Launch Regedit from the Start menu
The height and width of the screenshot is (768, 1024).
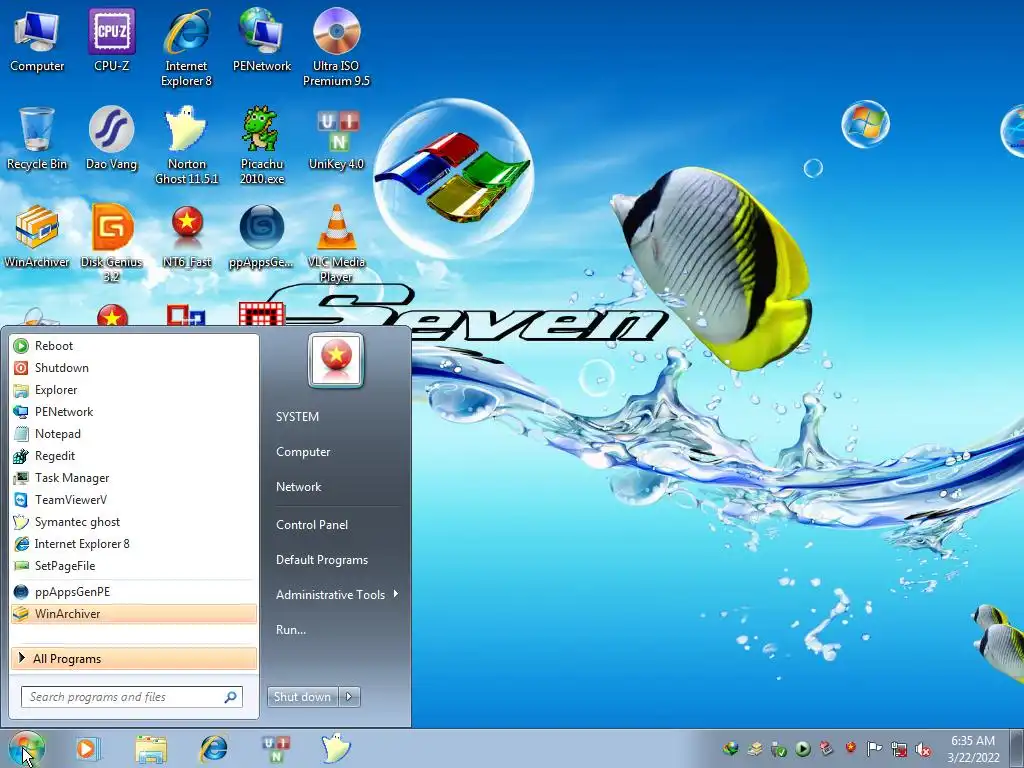[x=134, y=456]
